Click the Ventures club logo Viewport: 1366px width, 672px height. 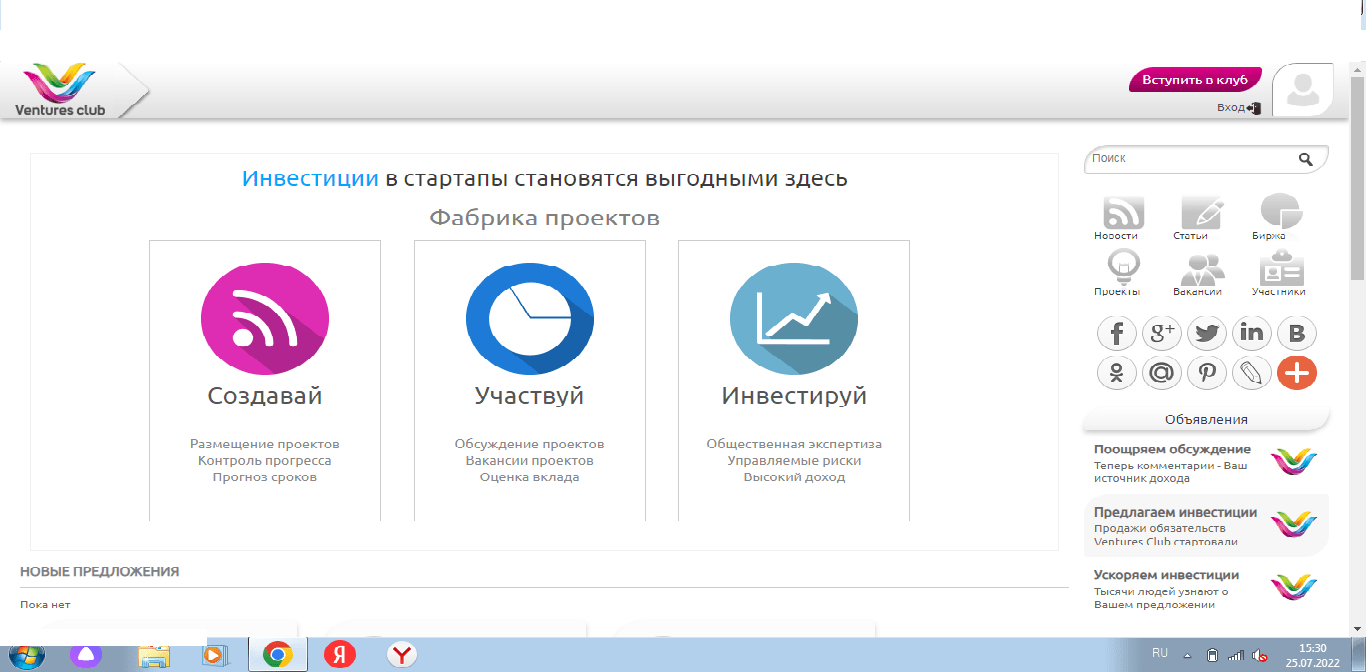[60, 90]
